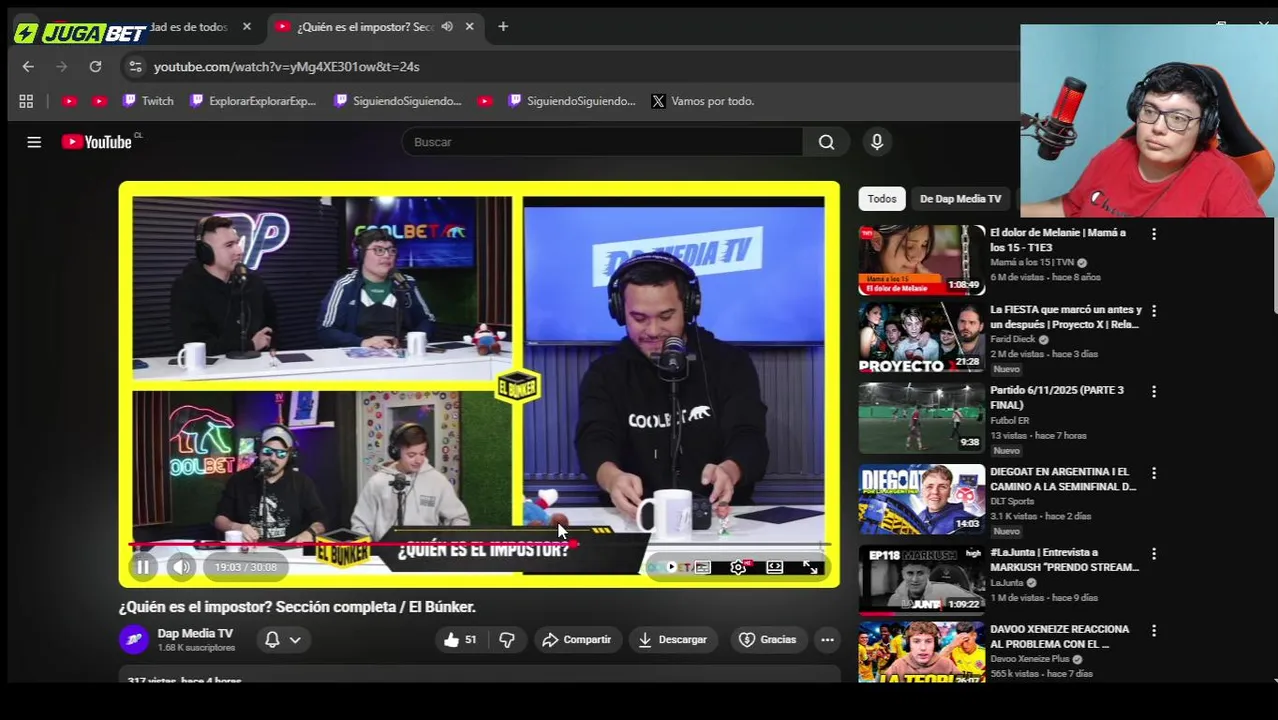Click the first red YouTube bookmark icon
The height and width of the screenshot is (720, 1278).
[69, 101]
